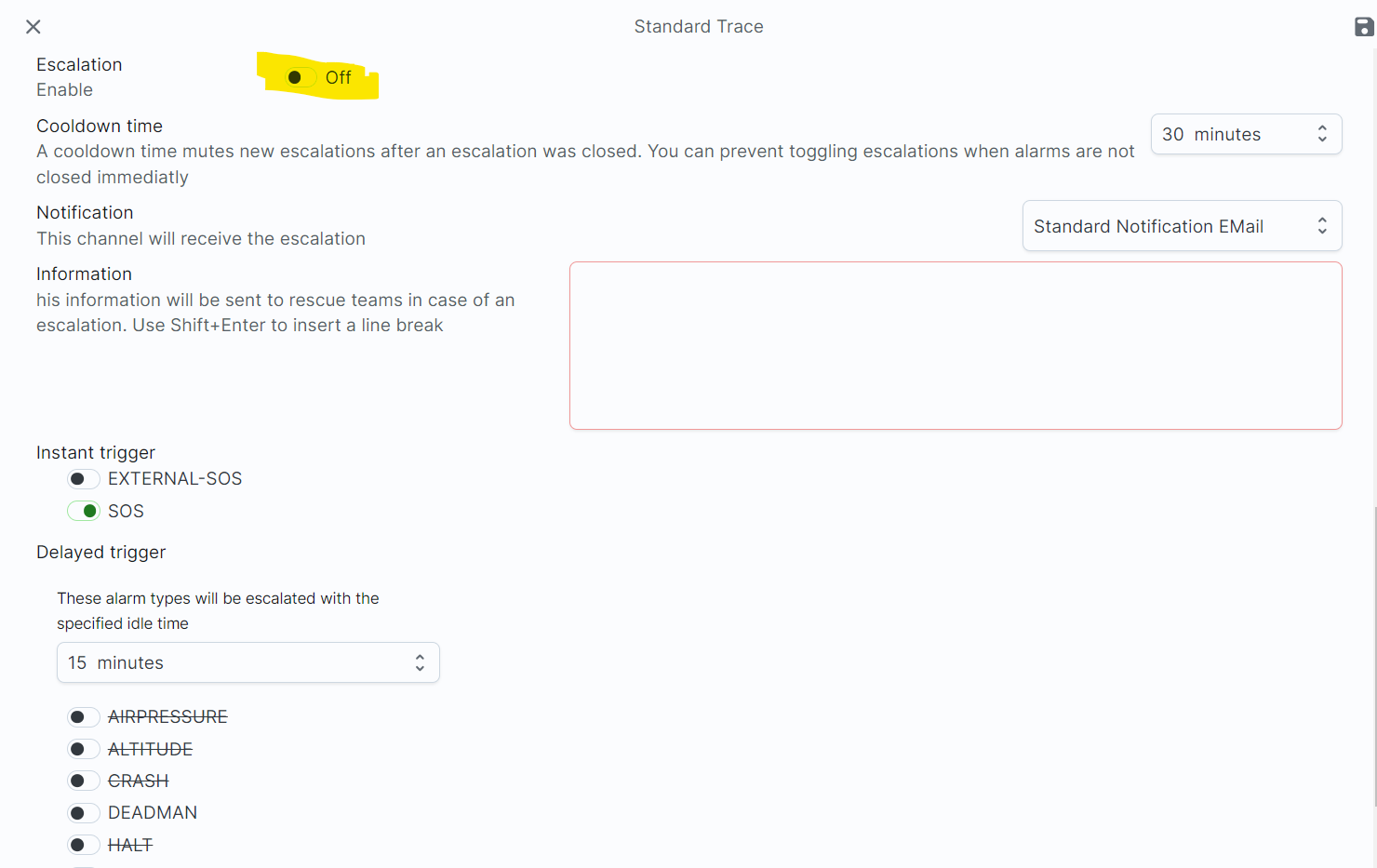The image size is (1377, 868).
Task: Open the 30 minutes cooldown dropdown
Action: pyautogui.click(x=1245, y=134)
